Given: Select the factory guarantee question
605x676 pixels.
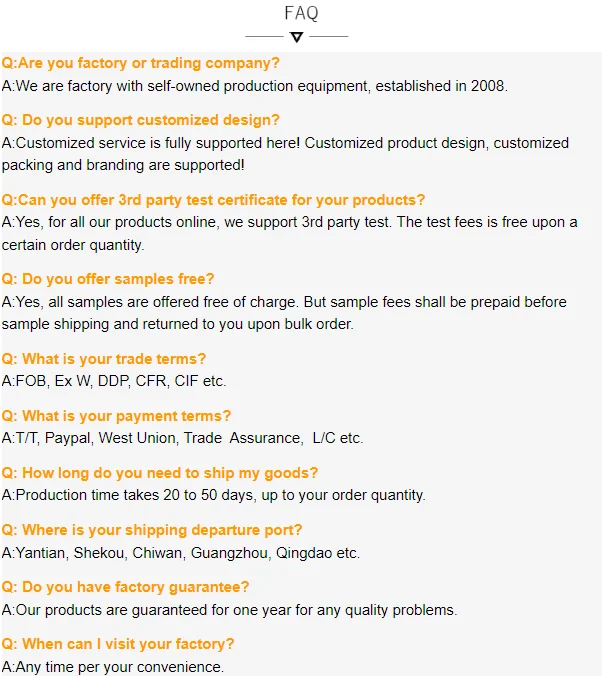Looking at the screenshot, I should point(125,587).
